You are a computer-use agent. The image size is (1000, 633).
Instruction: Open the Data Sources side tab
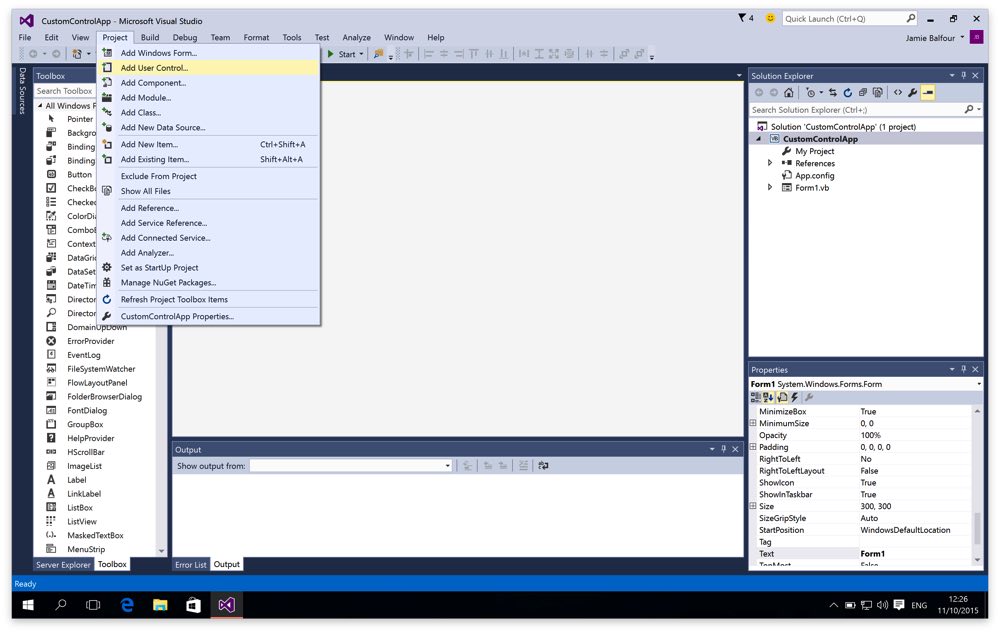click(22, 91)
